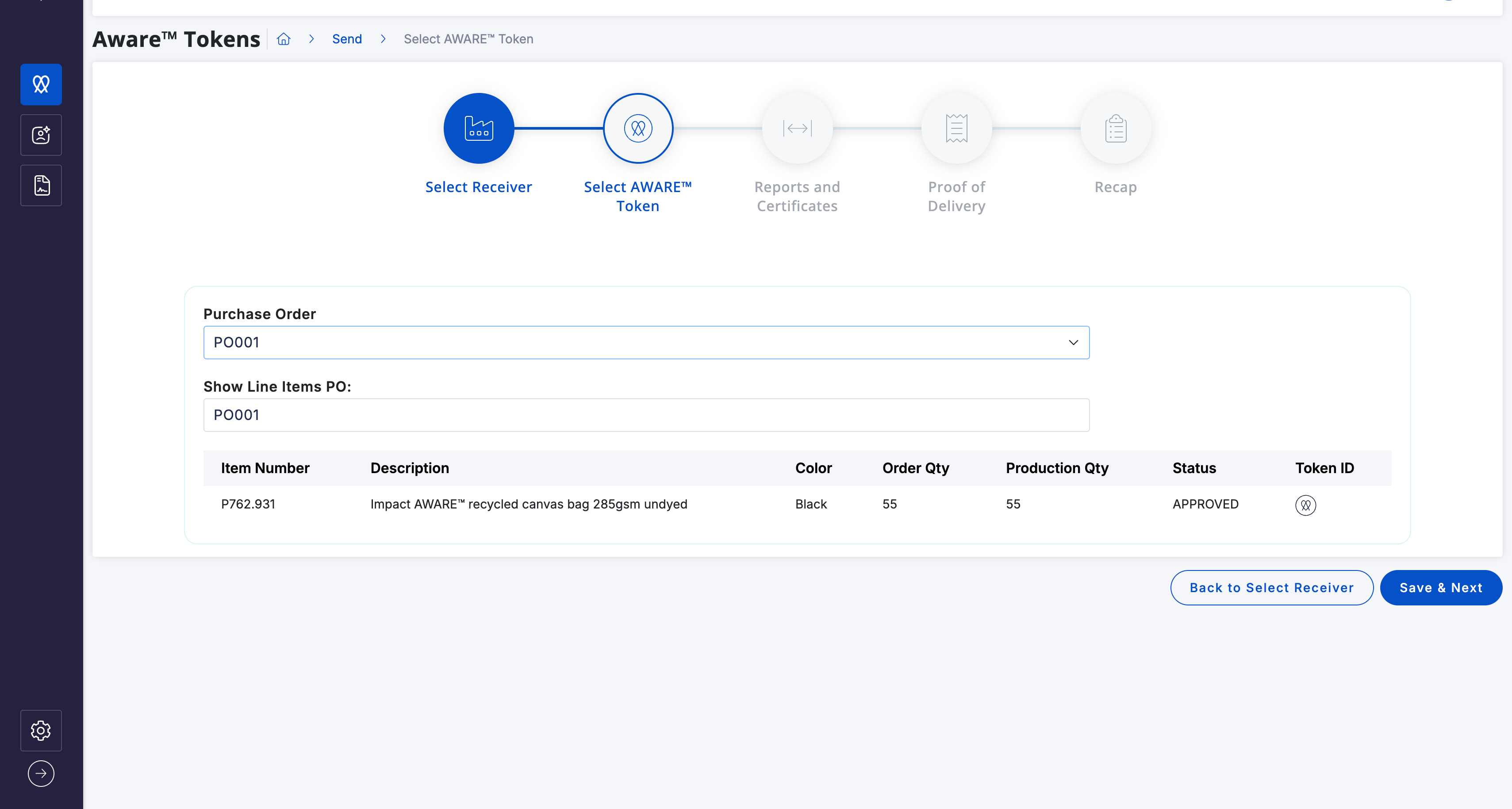Select the 'Reports and Certificates' step label
Screen dimensions: 1512x809
pyautogui.click(x=797, y=196)
